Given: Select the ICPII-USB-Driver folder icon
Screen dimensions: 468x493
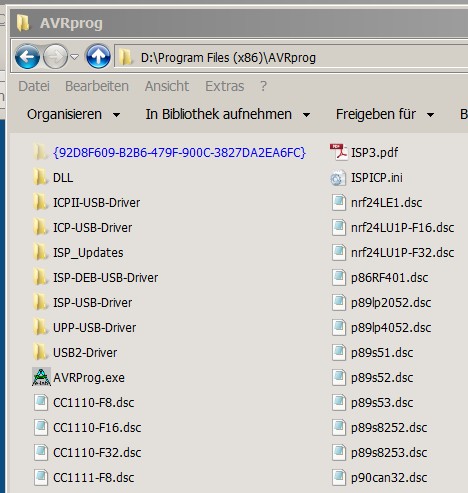Looking at the screenshot, I should click(x=41, y=202).
